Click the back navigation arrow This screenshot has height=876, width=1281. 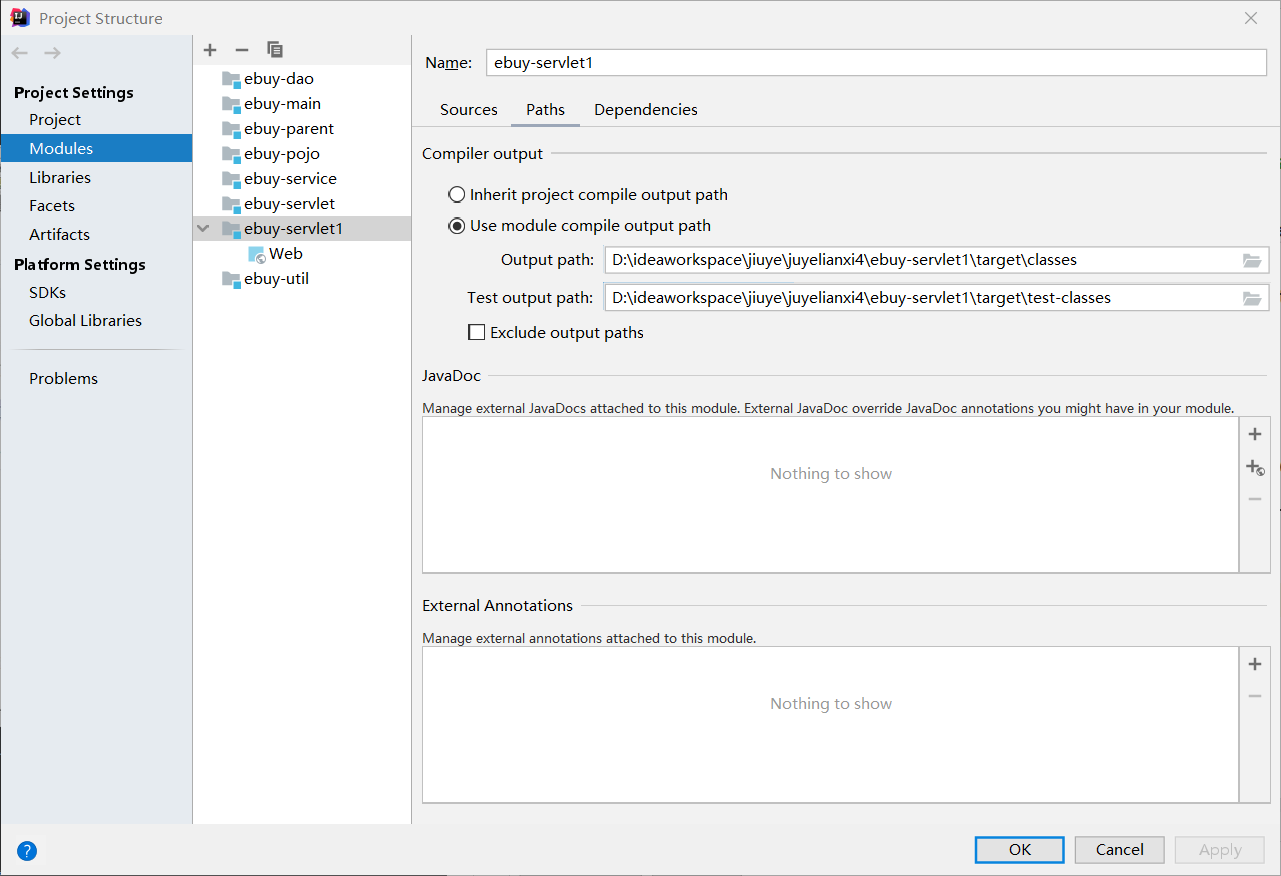coord(20,53)
